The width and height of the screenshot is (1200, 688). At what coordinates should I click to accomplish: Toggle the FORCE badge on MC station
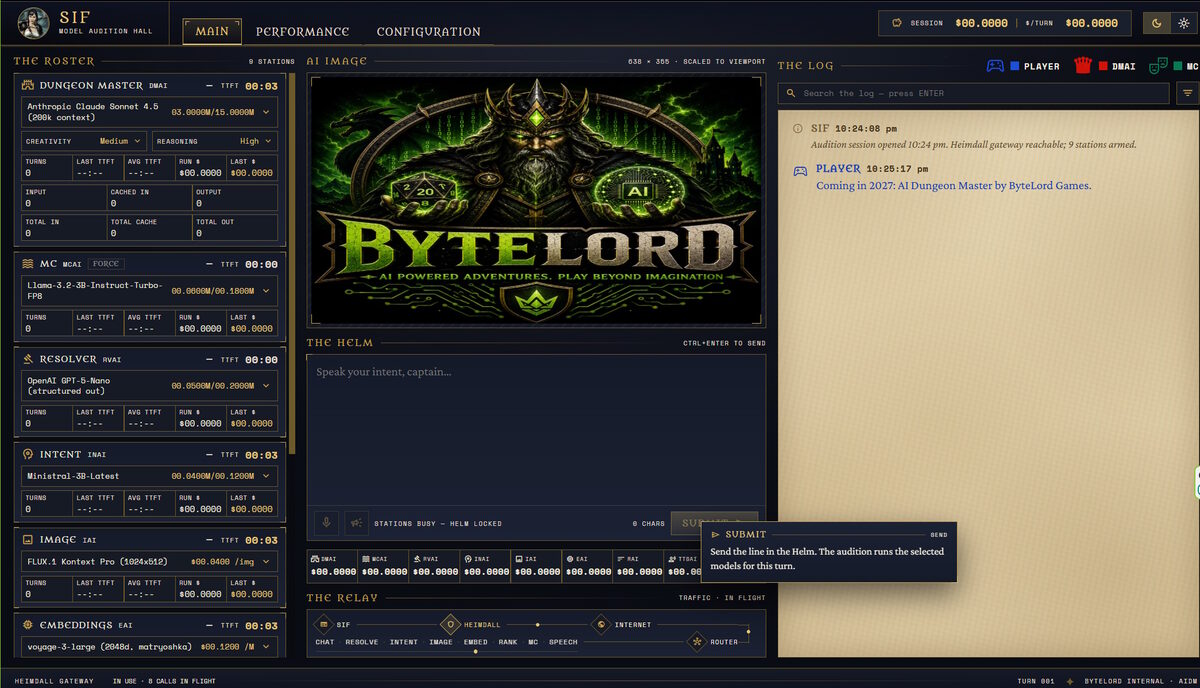[105, 264]
